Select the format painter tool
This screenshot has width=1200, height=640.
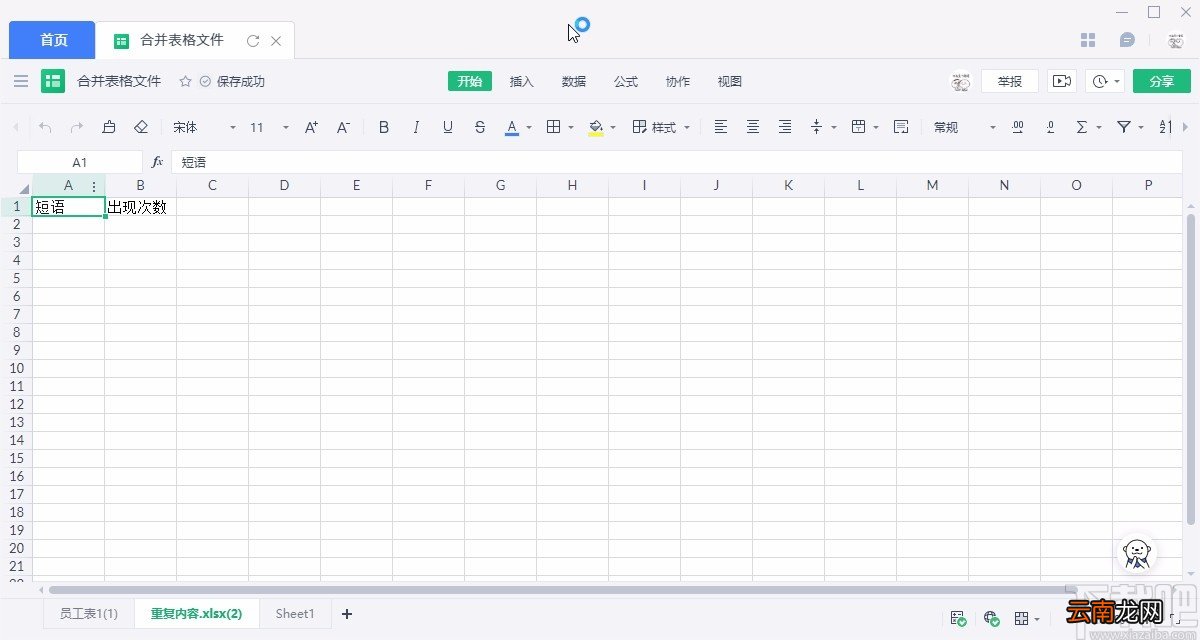pos(109,127)
